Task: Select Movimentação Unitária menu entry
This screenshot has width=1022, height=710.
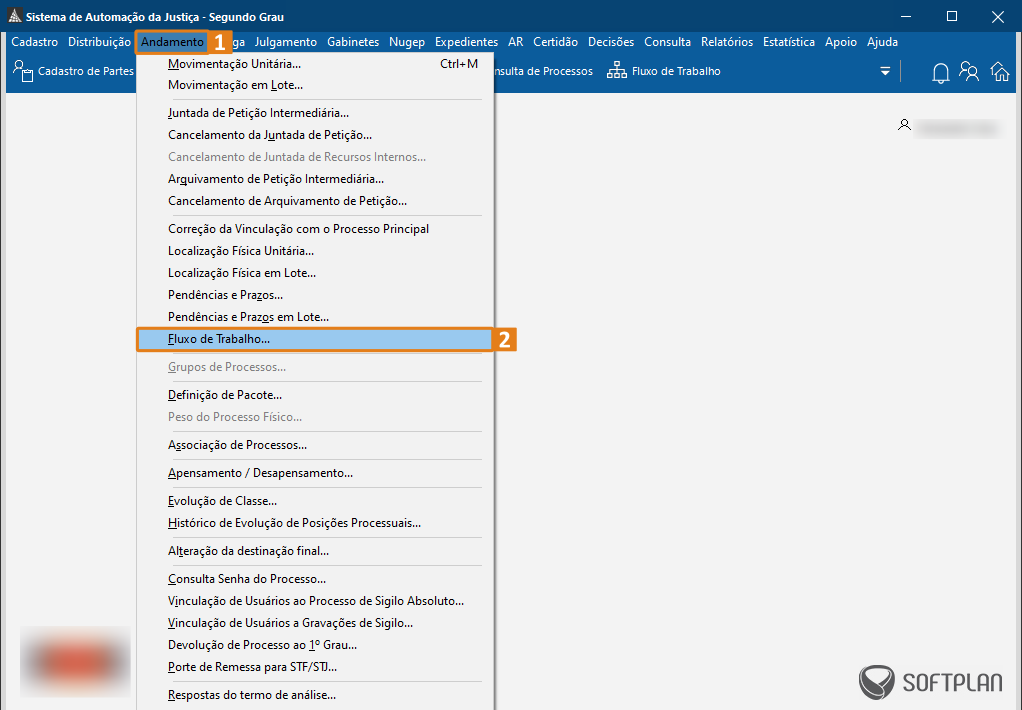Action: point(315,64)
